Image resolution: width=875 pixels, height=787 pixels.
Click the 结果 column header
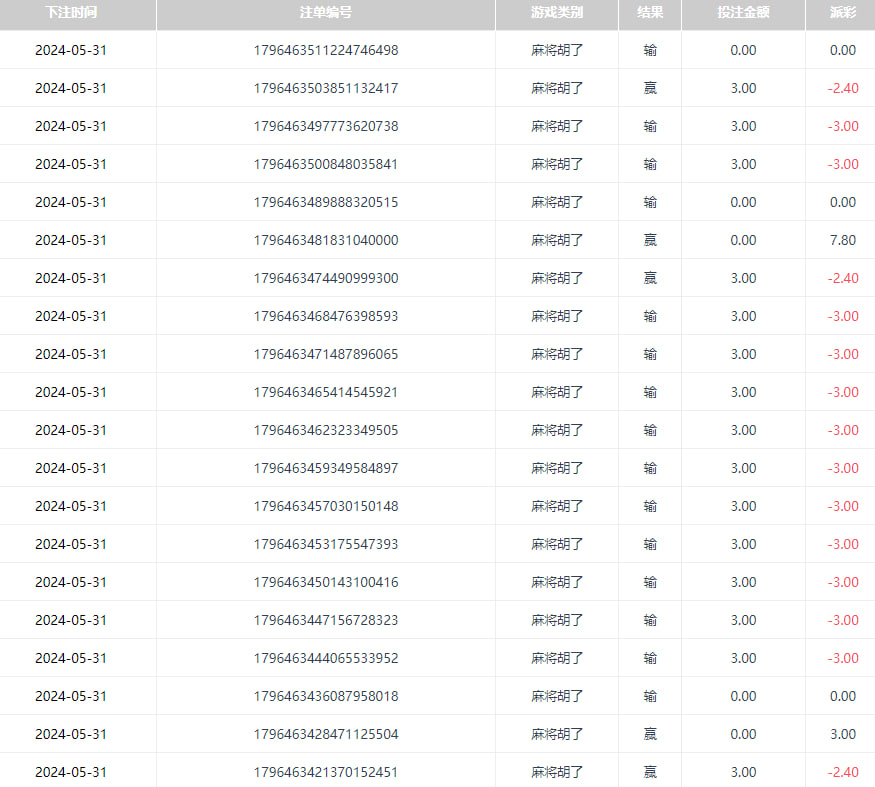[650, 13]
